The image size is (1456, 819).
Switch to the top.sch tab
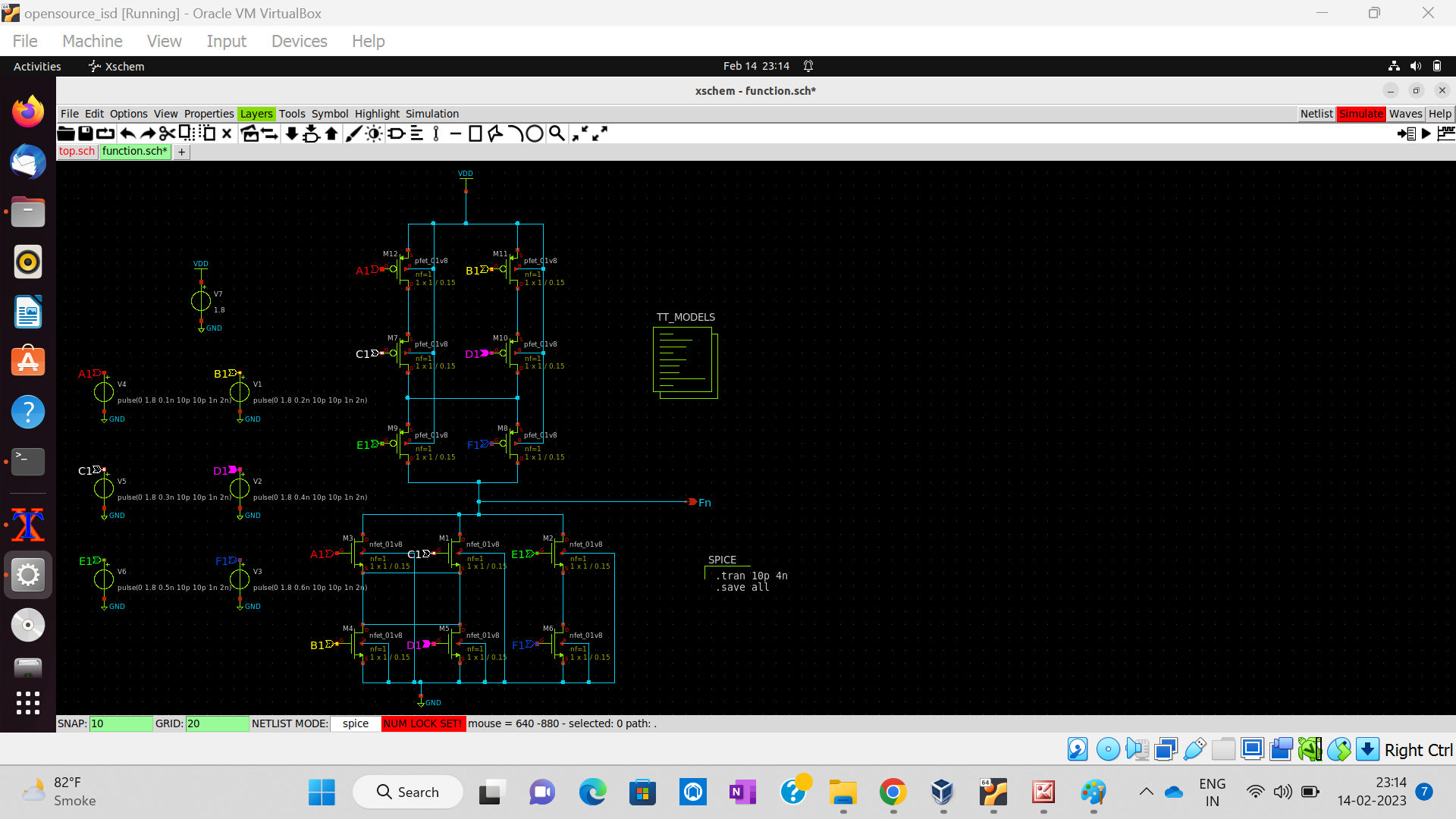pyautogui.click(x=77, y=151)
